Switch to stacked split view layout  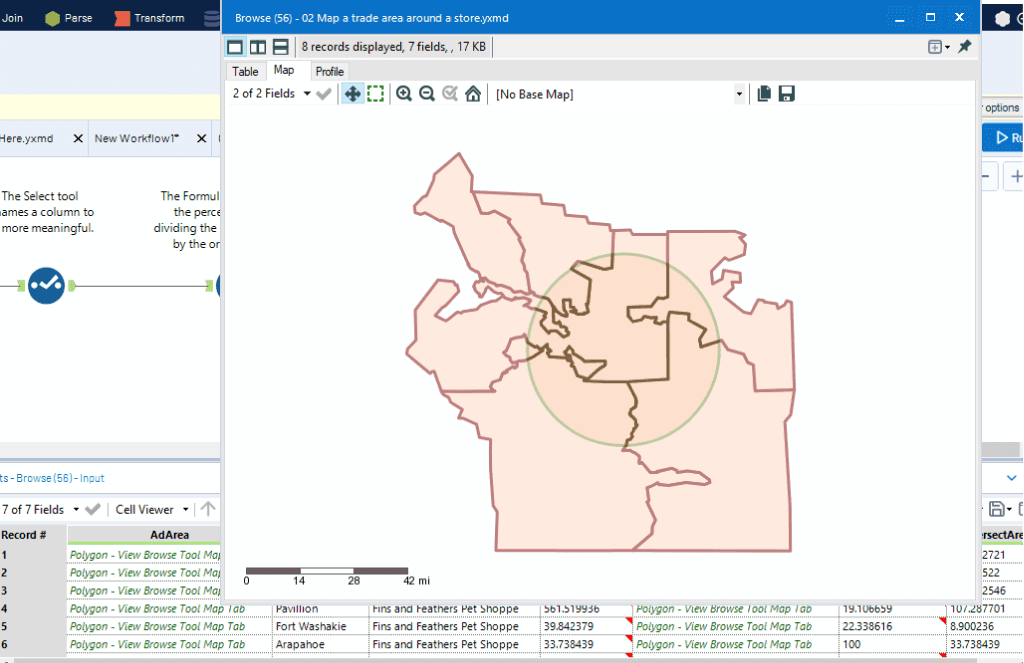tap(280, 47)
